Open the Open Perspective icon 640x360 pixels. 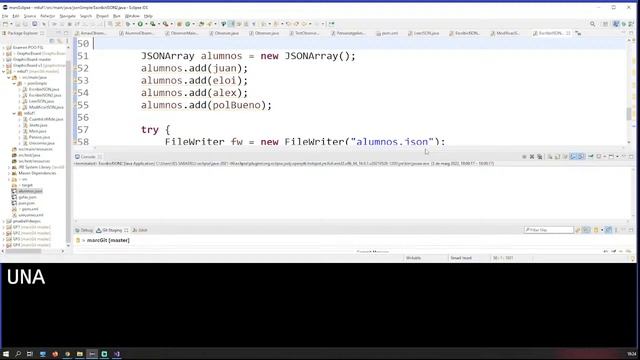pyautogui.click(x=605, y=24)
